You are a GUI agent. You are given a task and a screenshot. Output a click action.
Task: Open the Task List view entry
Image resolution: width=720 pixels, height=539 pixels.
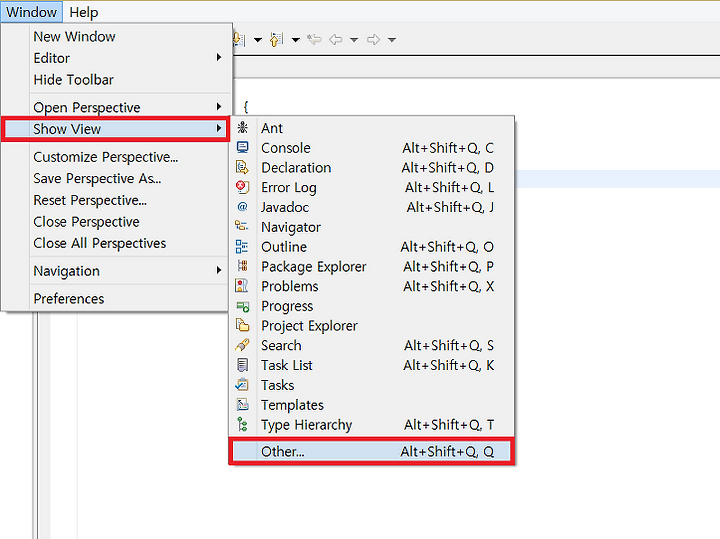(371, 365)
